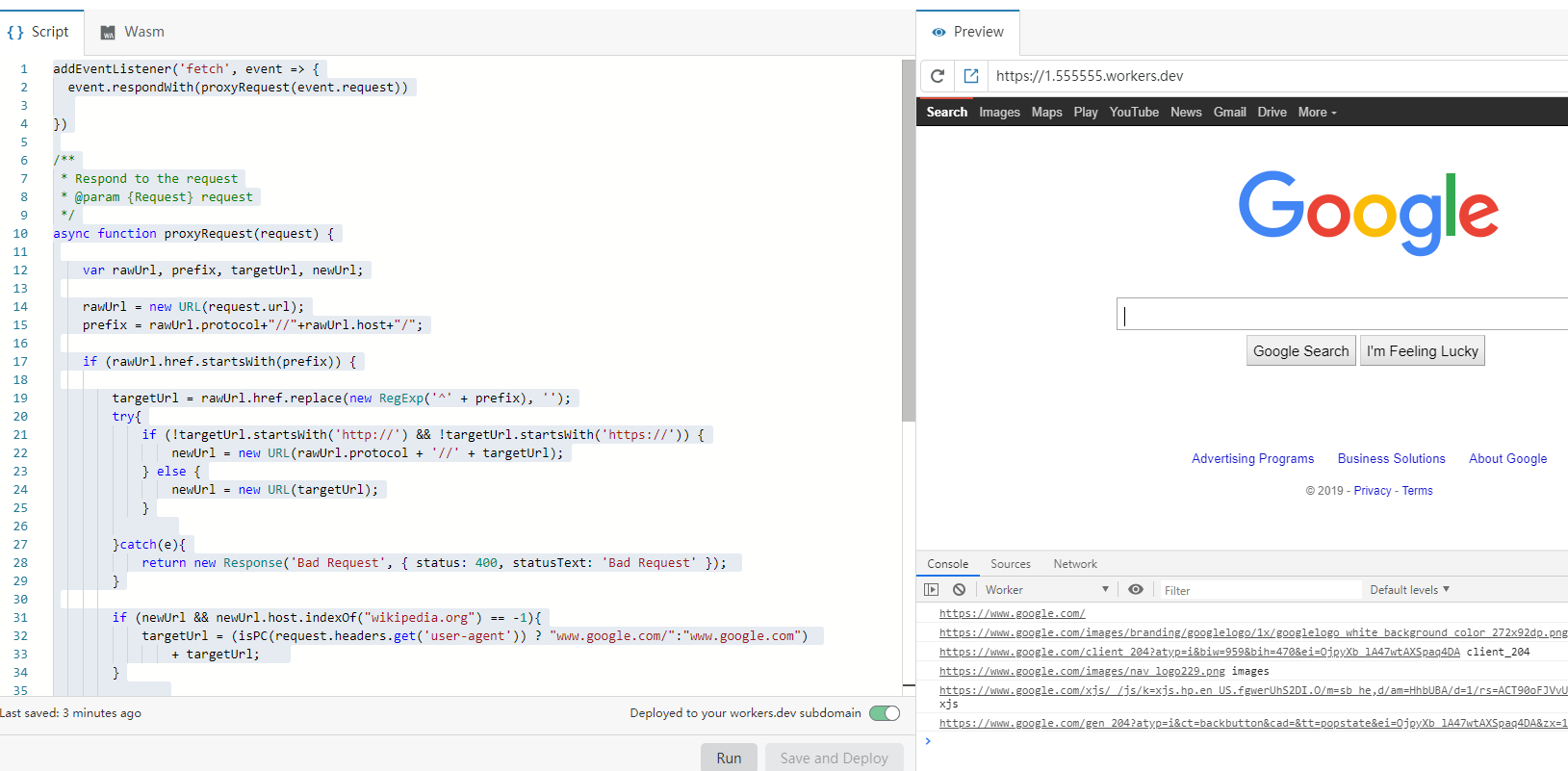Expand the Default levels dropdown
This screenshot has width=1568, height=771.
tap(1409, 590)
